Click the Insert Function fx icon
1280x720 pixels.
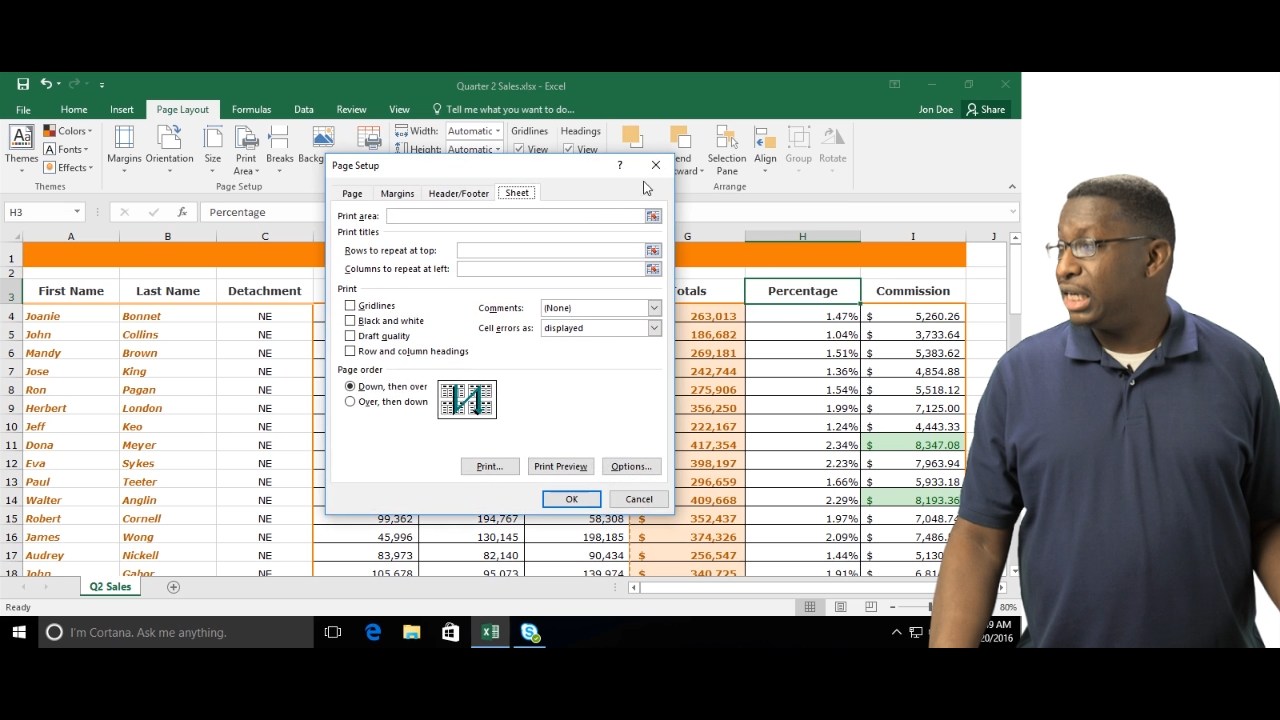click(x=182, y=212)
